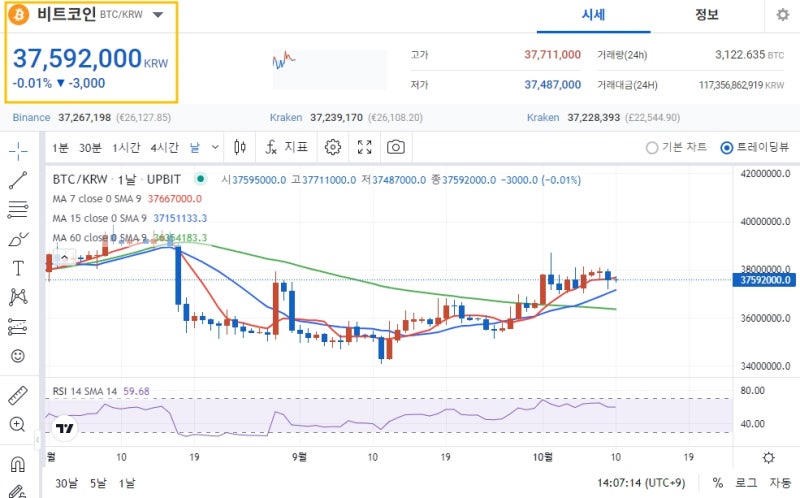
Task: Expand the BTC/KRW market selector dropdown
Action: pyautogui.click(x=158, y=15)
